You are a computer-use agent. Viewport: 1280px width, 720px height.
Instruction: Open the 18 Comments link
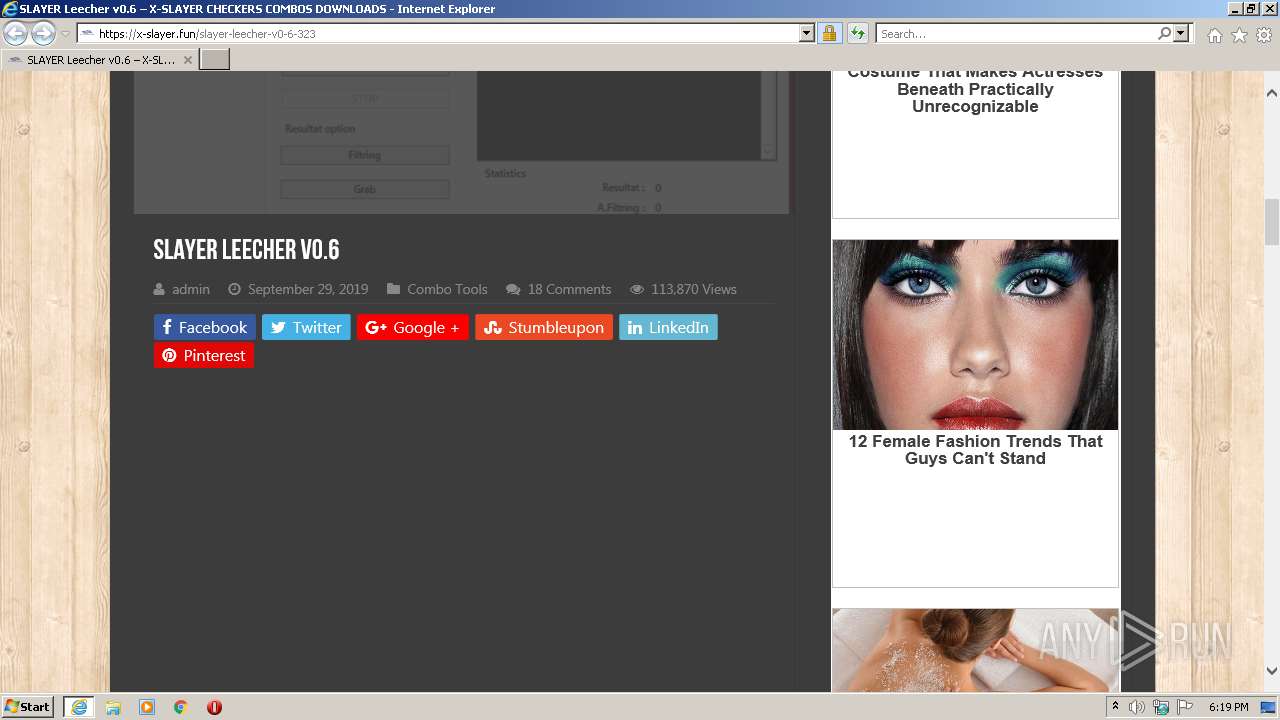coord(569,289)
